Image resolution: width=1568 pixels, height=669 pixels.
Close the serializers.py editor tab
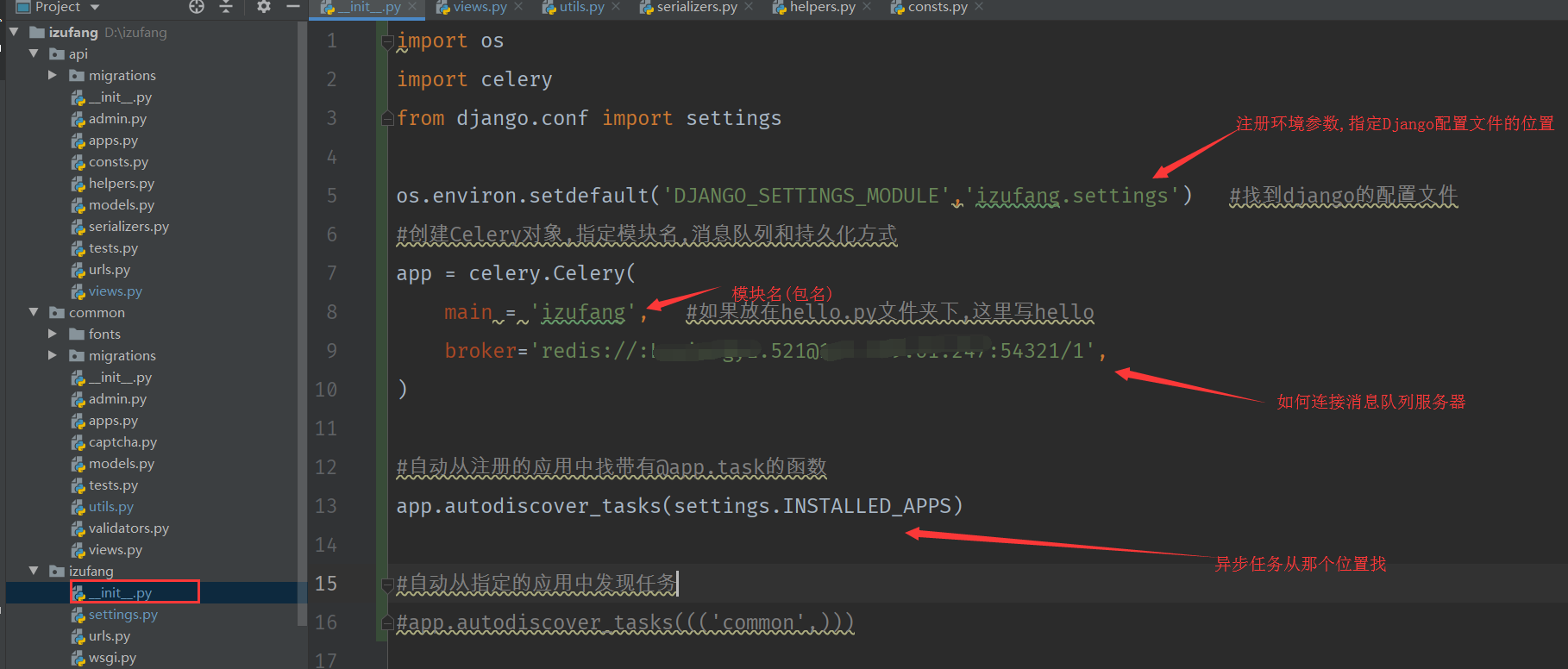[x=749, y=7]
